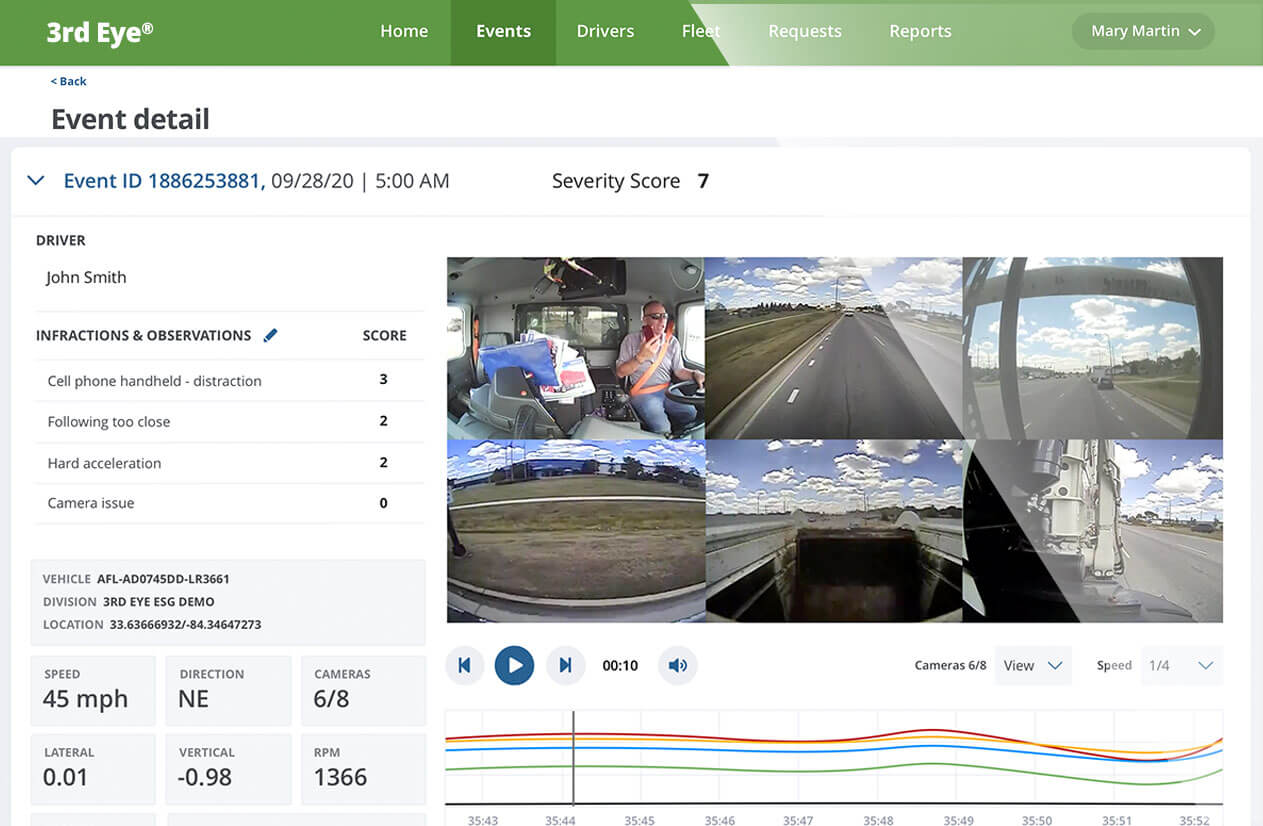This screenshot has width=1263, height=826.
Task: Click the lateral 0.01 tile
Action: click(93, 769)
